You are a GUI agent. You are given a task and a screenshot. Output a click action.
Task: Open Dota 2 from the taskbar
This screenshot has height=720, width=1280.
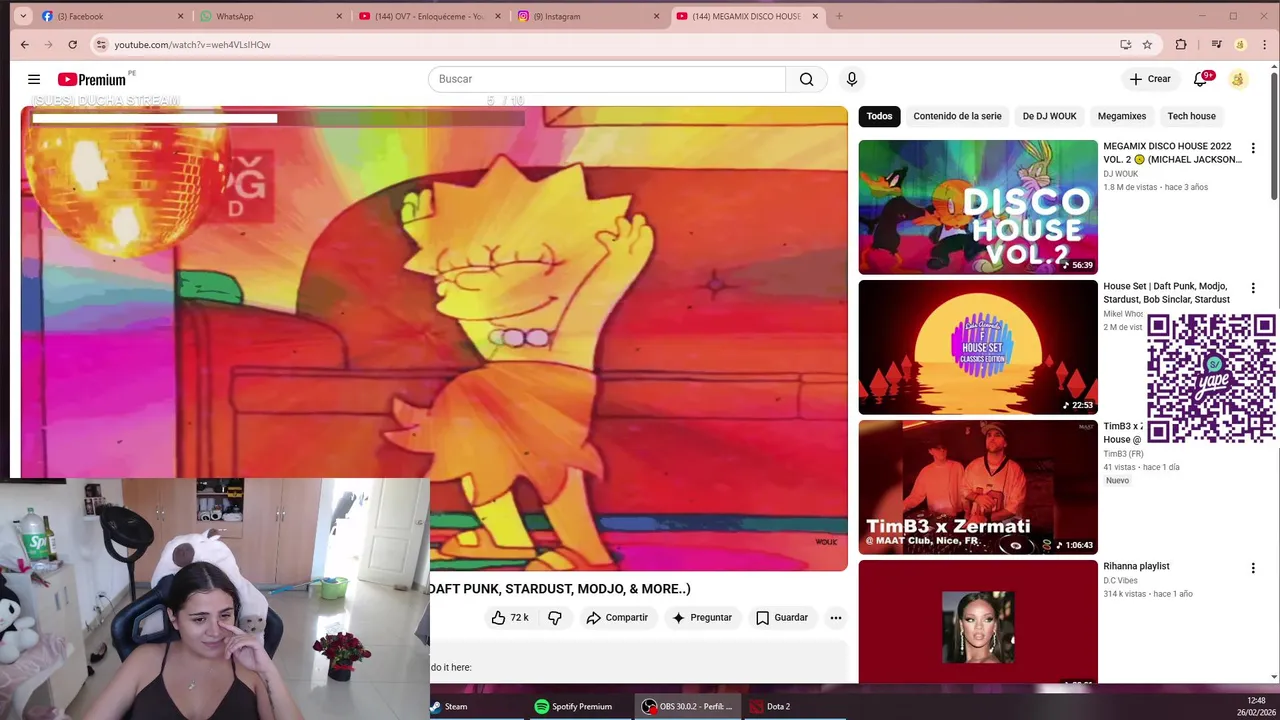click(x=771, y=706)
